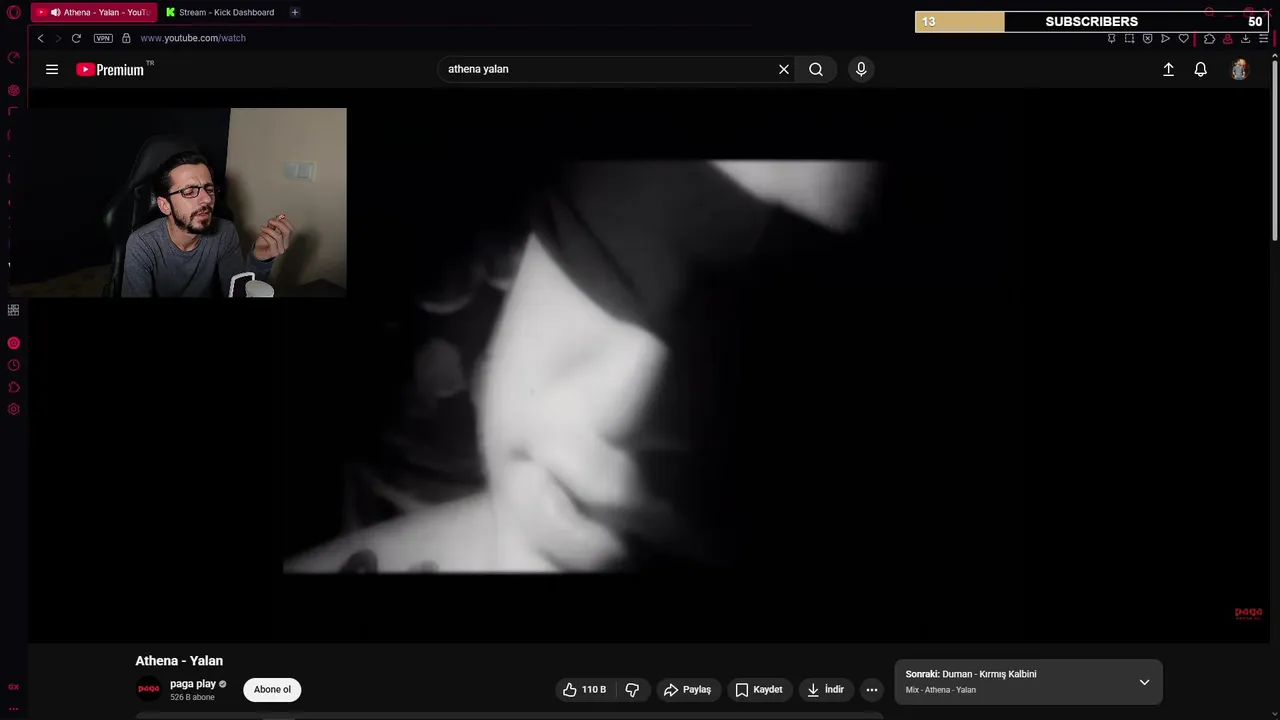Open sidebar tiles panel icon
Viewport: 1280px width, 720px height.
(x=13, y=310)
